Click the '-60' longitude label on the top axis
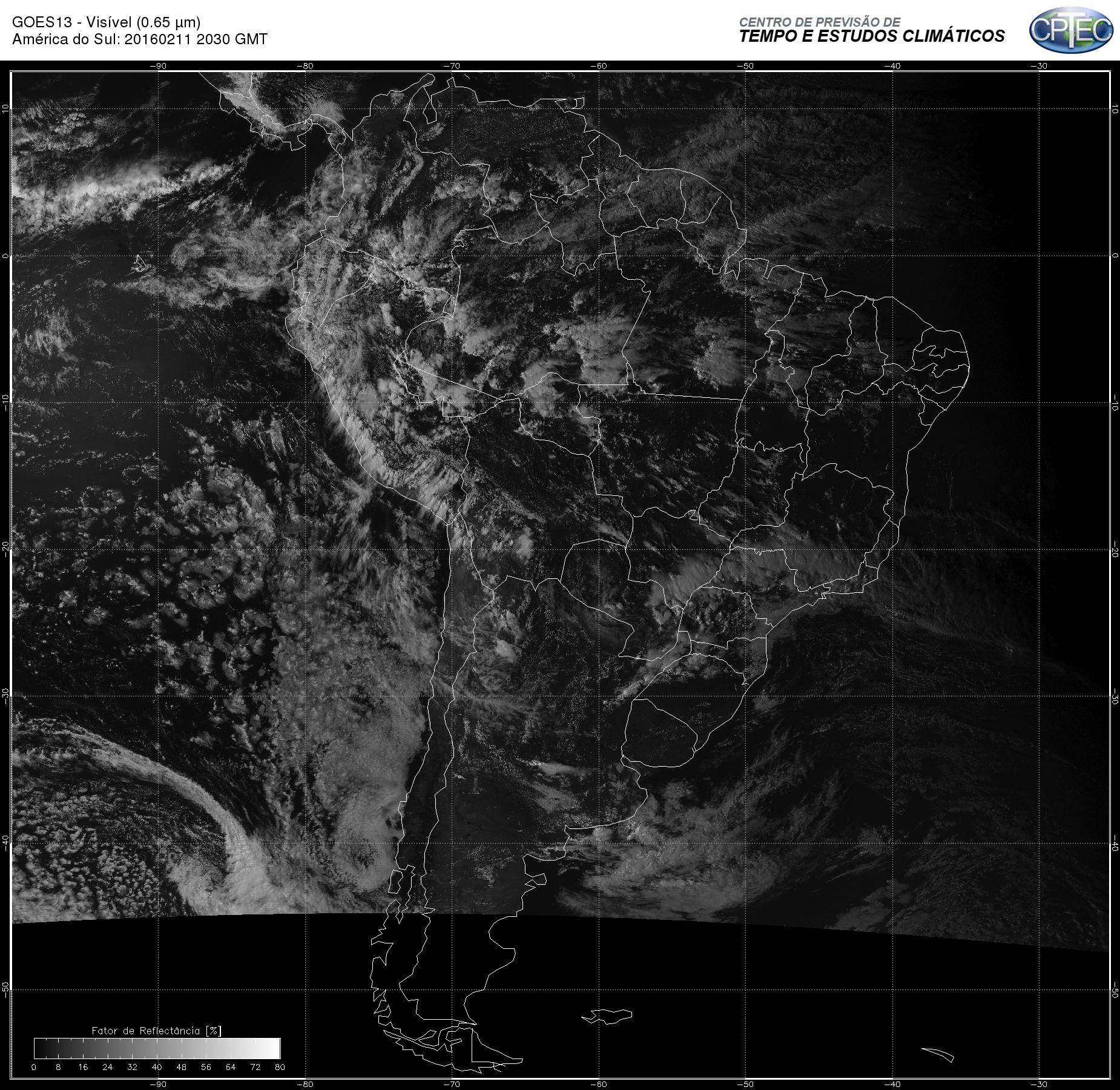This screenshot has height=1090, width=1120. (599, 66)
